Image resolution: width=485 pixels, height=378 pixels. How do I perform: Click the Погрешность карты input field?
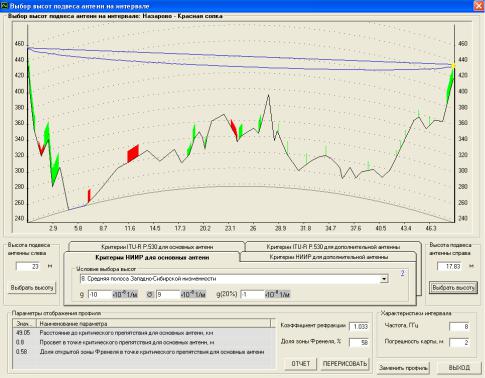click(459, 342)
